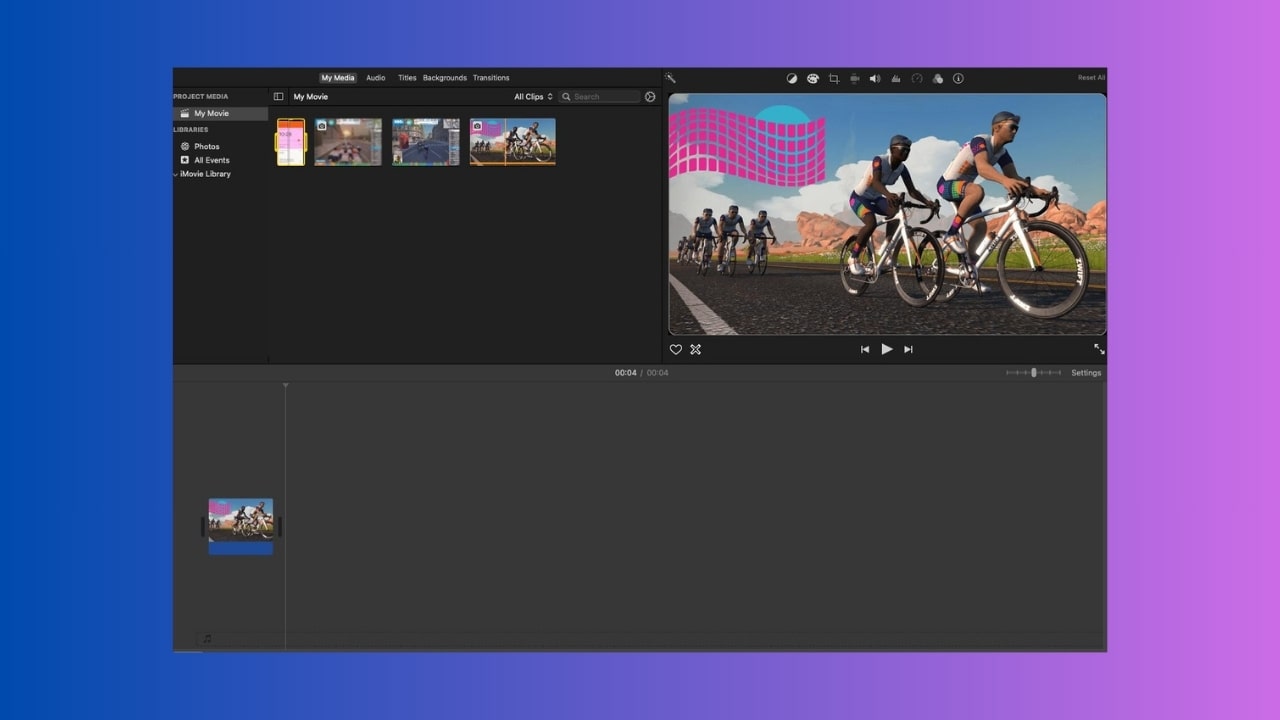Select the cropping tool
This screenshot has width=1280, height=720.
(834, 78)
